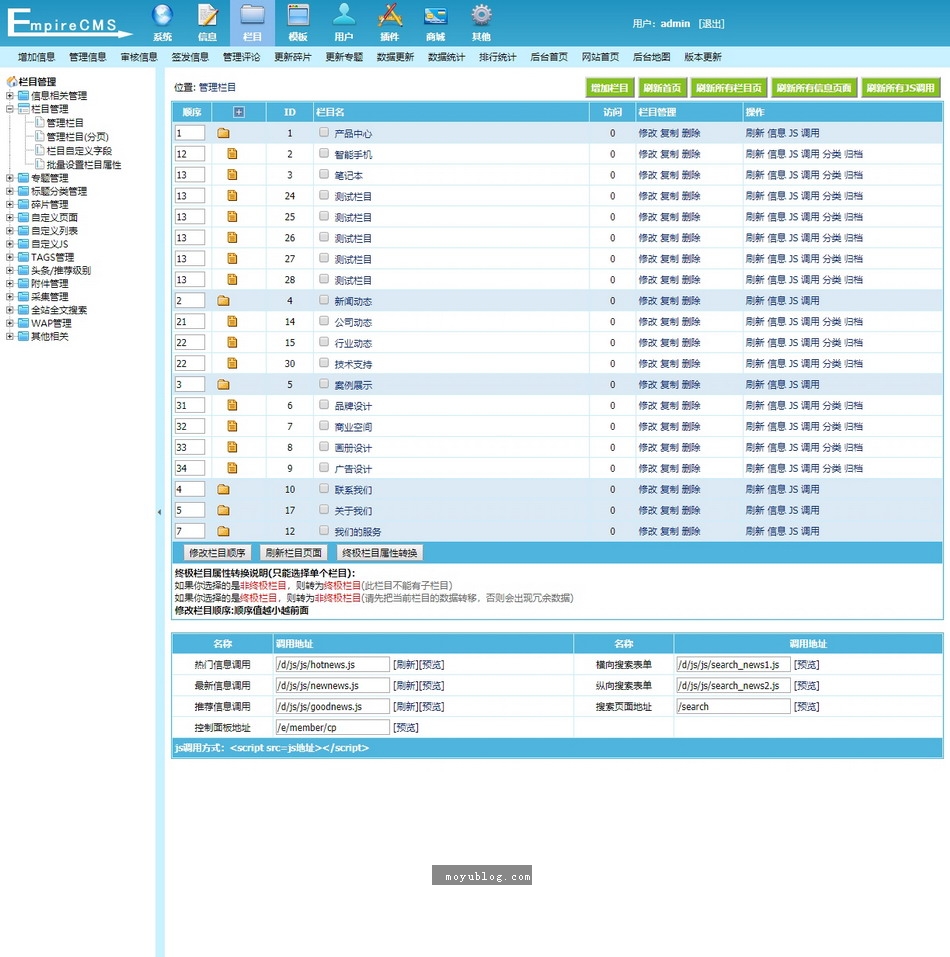Expand the 信息相关管理 tree node

tap(10, 96)
